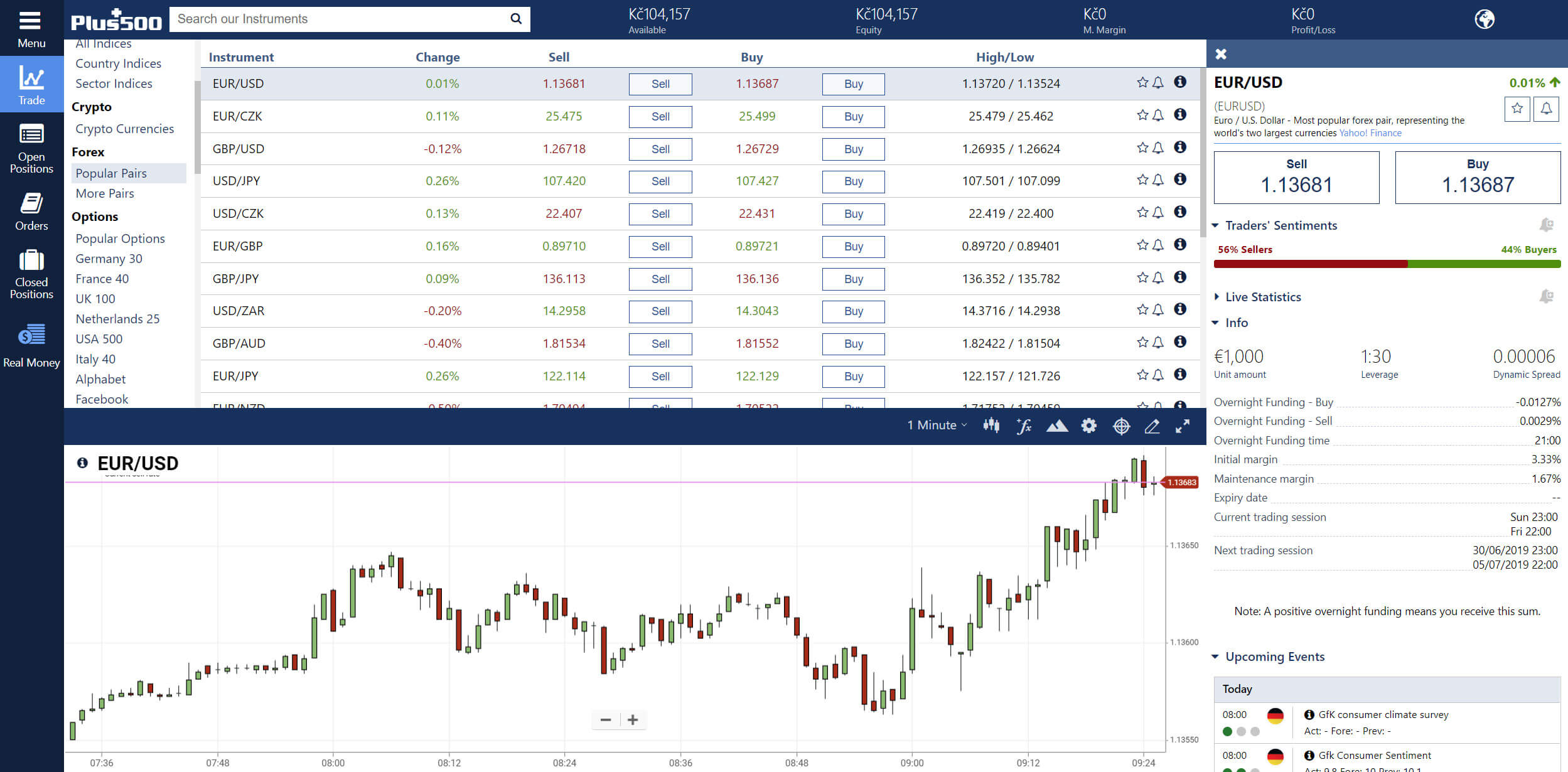Sort by the Change column header
This screenshot has height=772, width=1568.
[x=438, y=57]
